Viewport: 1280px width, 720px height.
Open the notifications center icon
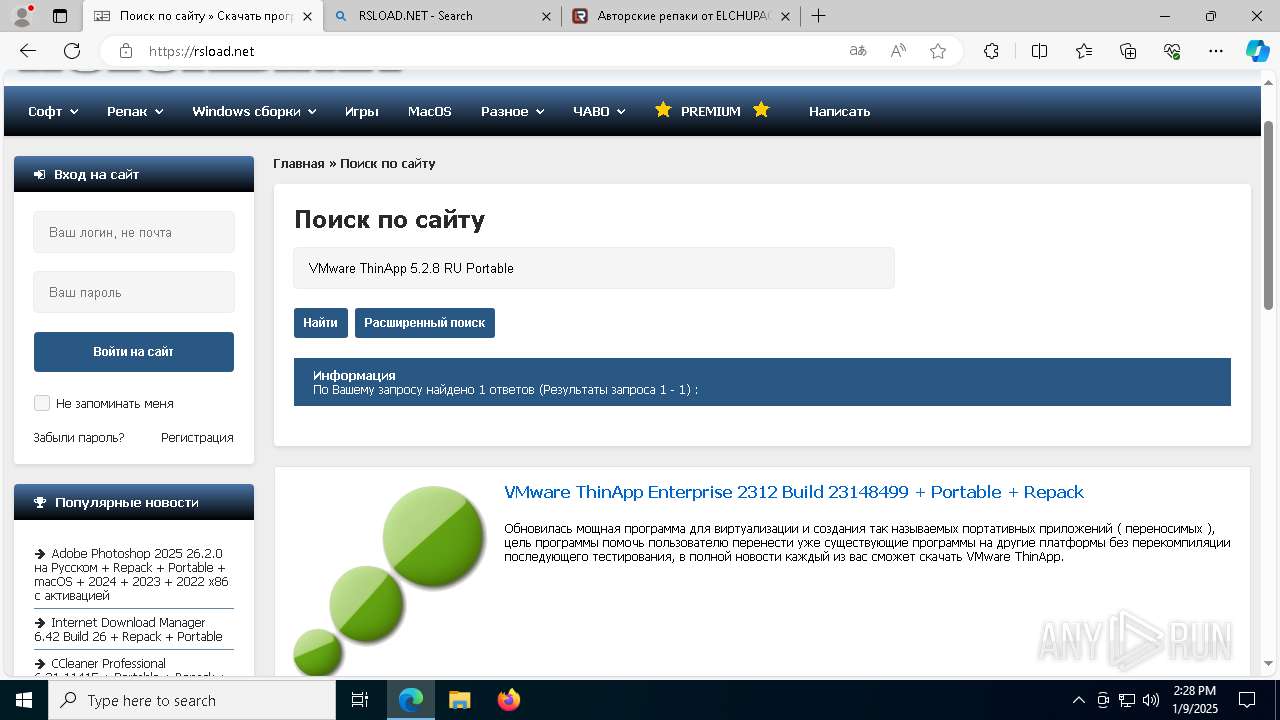click(x=1247, y=700)
